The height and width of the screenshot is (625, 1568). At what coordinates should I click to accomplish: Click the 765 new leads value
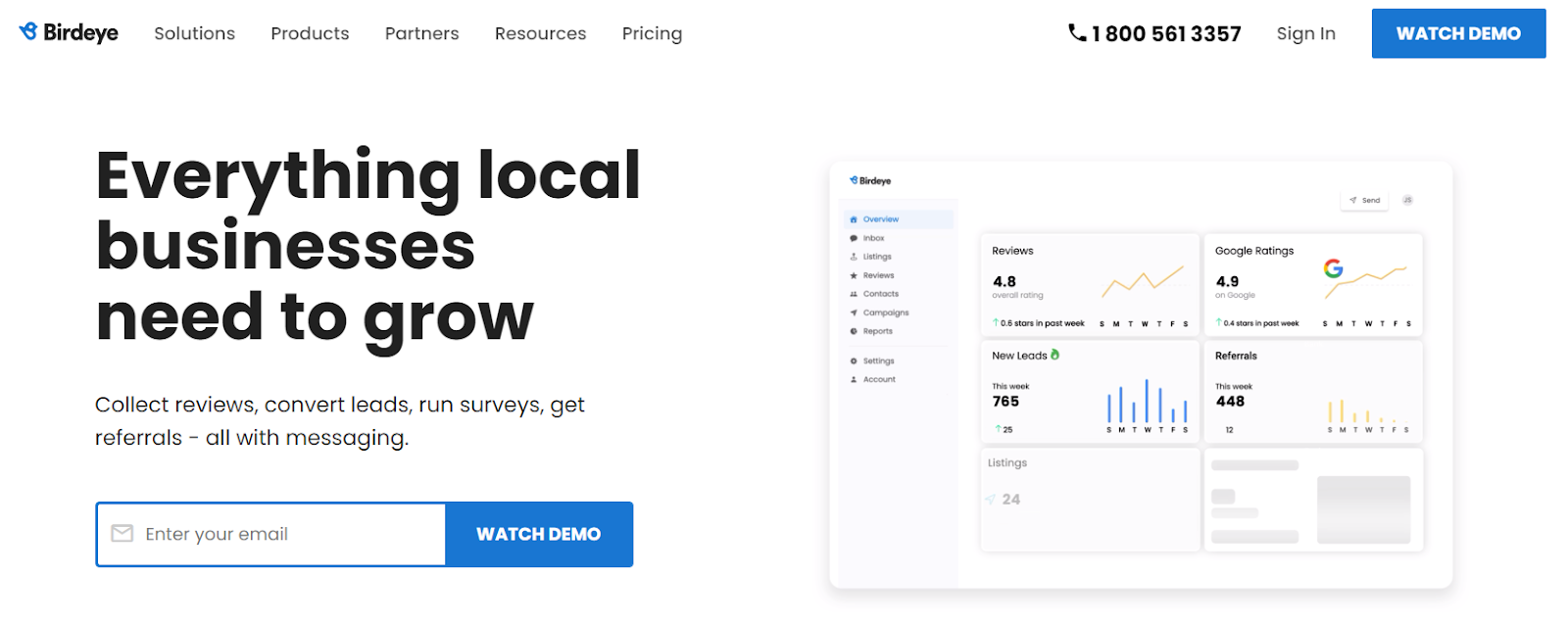click(1005, 402)
